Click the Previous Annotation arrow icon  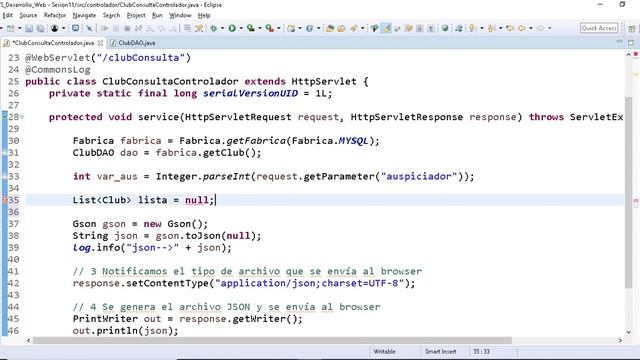[x=491, y=28]
